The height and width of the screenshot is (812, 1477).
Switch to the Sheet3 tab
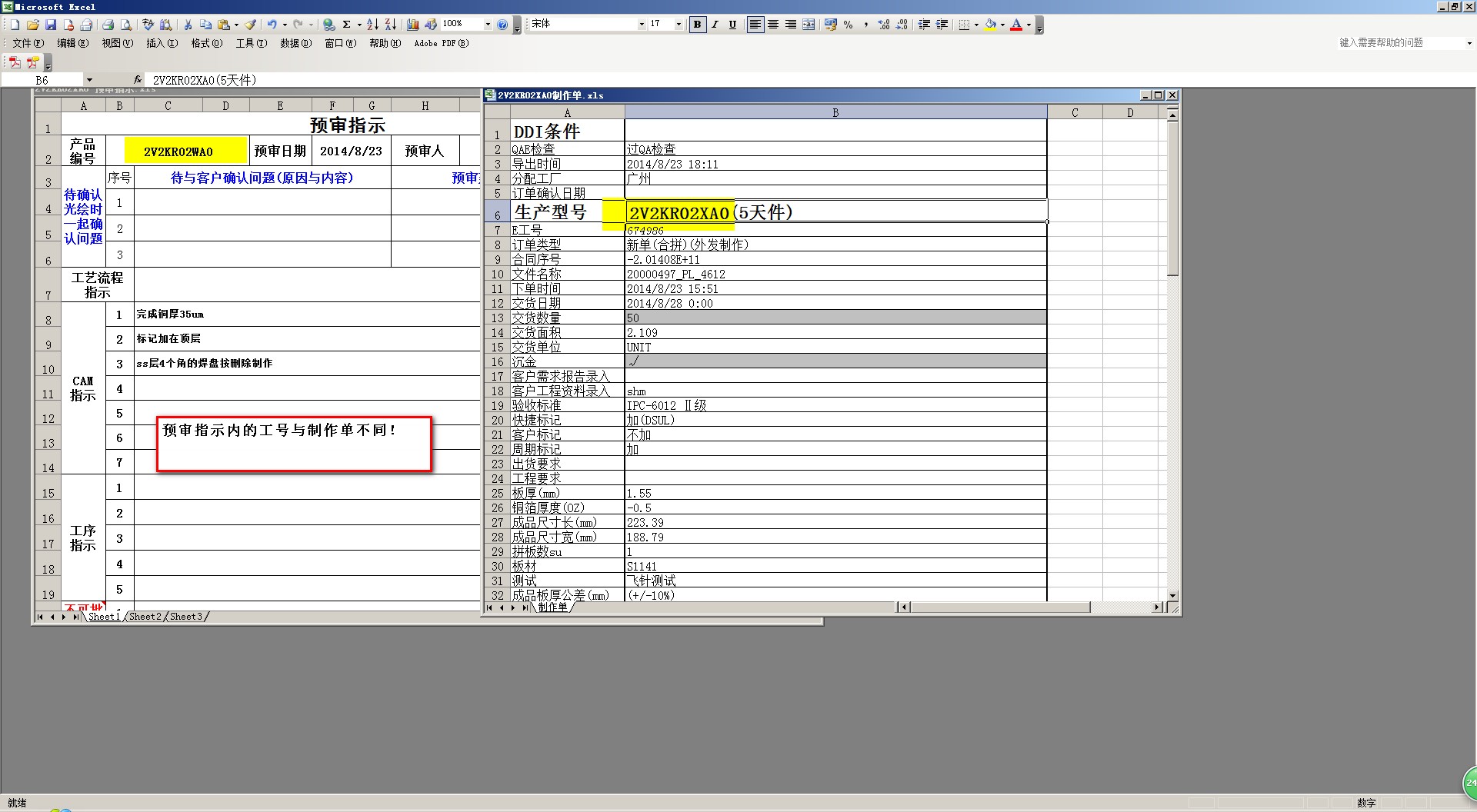186,617
